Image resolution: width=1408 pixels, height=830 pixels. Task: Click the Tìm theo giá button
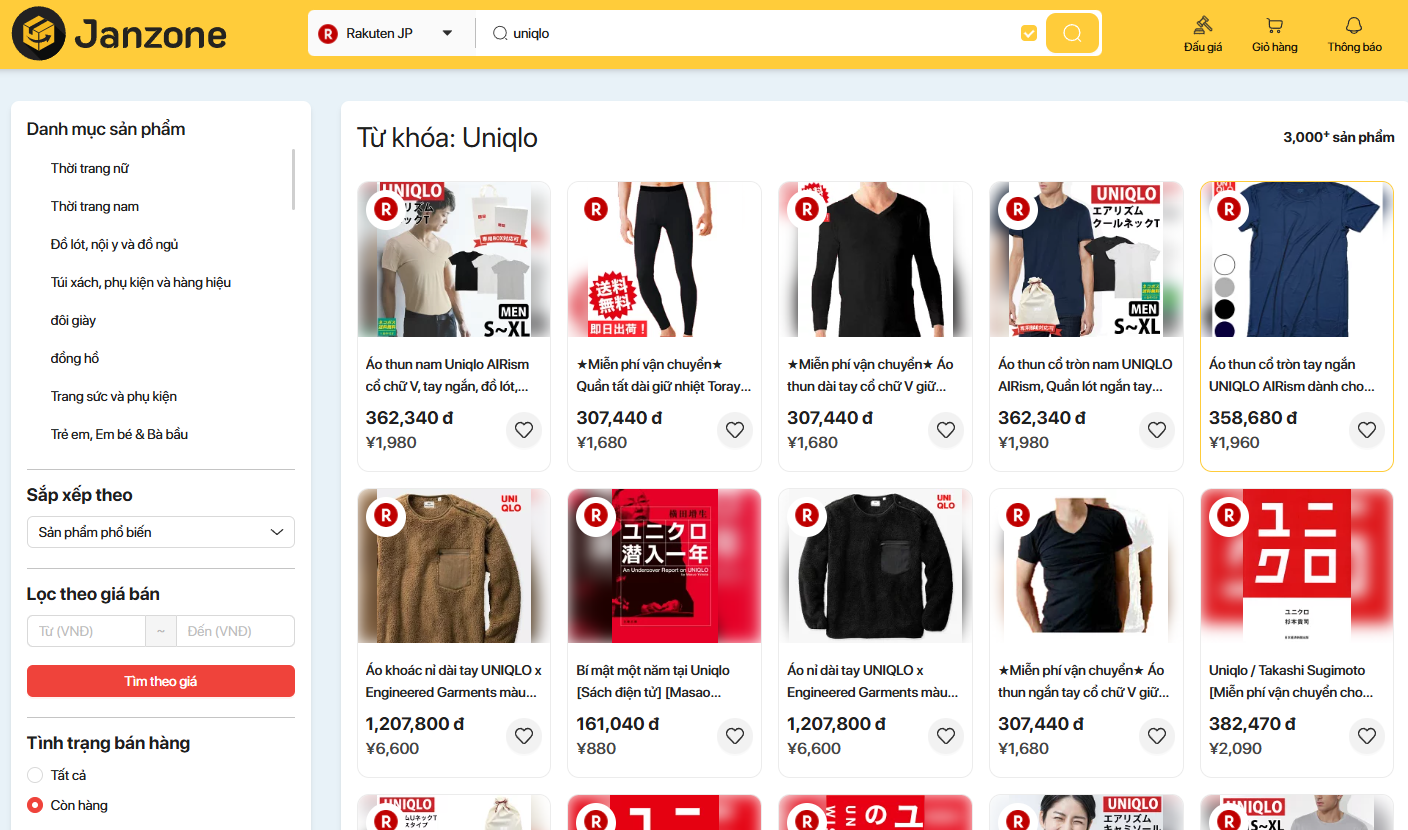click(x=161, y=681)
